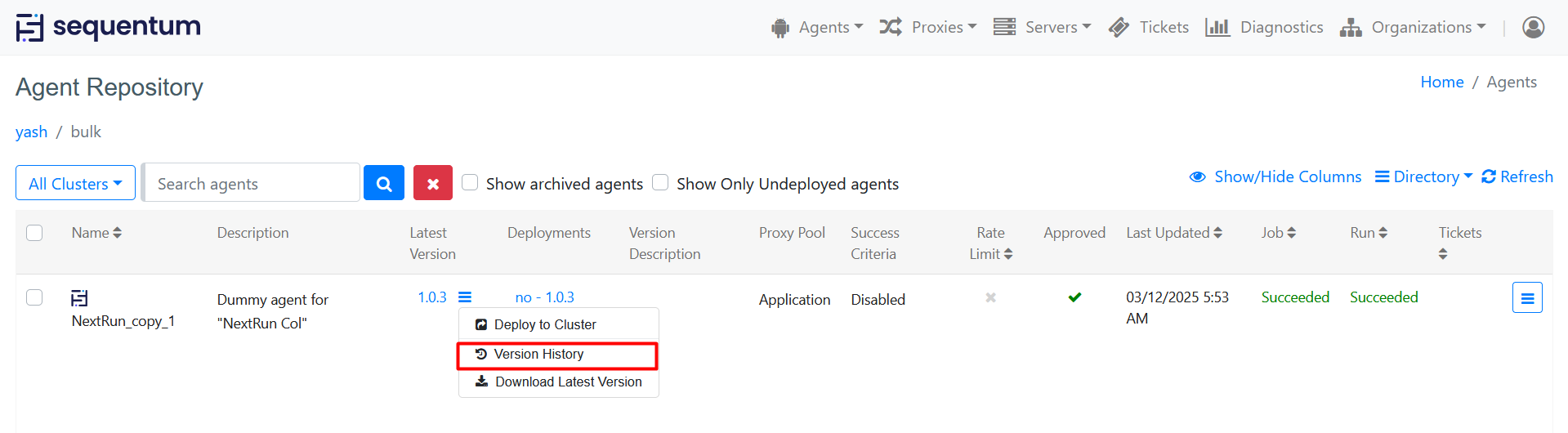This screenshot has height=433, width=1568.
Task: Click the blue search magnifier button
Action: [x=383, y=183]
